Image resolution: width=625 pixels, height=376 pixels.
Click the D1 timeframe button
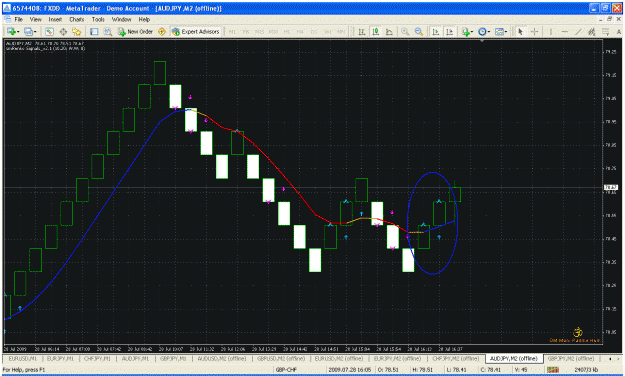314,32
